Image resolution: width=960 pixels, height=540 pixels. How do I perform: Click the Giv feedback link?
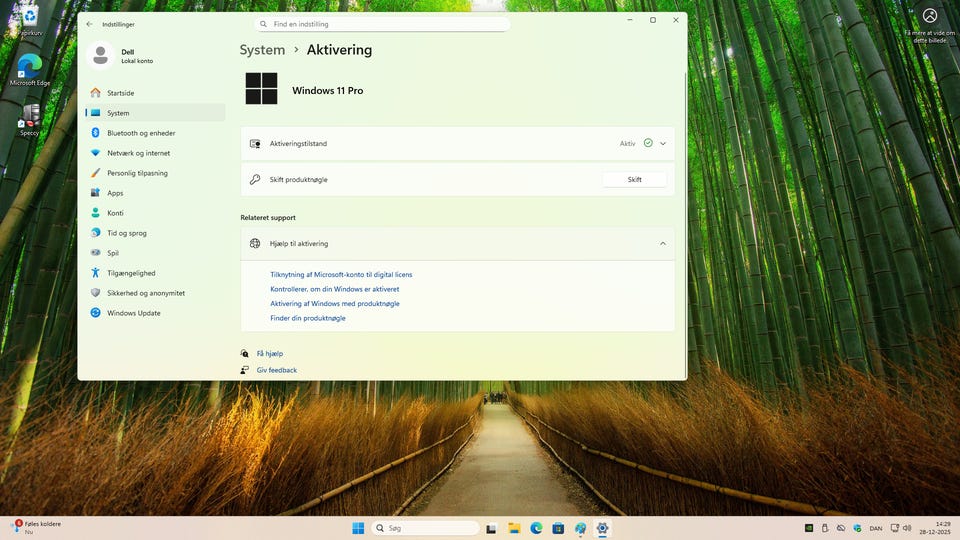click(x=276, y=370)
